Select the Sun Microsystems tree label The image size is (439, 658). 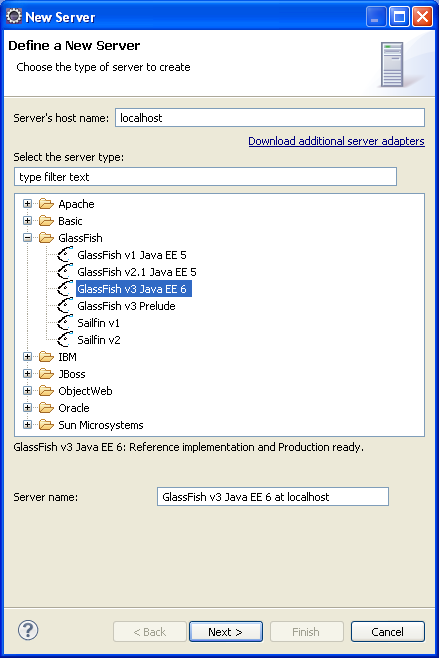(x=101, y=425)
